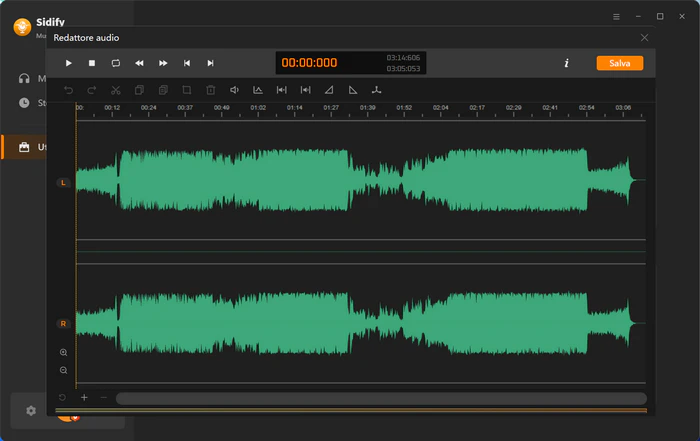Select the L channel label
The width and height of the screenshot is (700, 441).
click(63, 183)
